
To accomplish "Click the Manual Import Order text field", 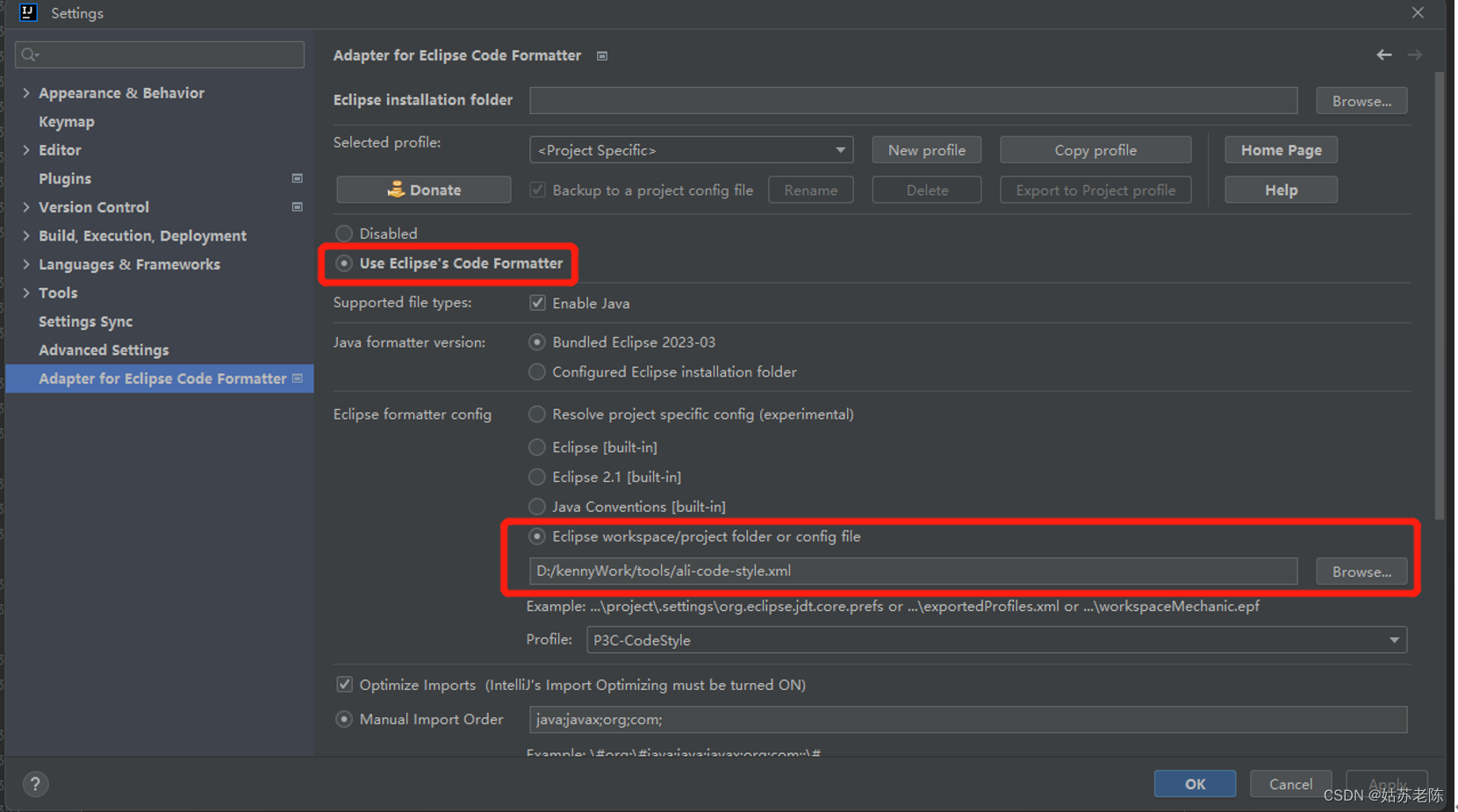I will [968, 719].
